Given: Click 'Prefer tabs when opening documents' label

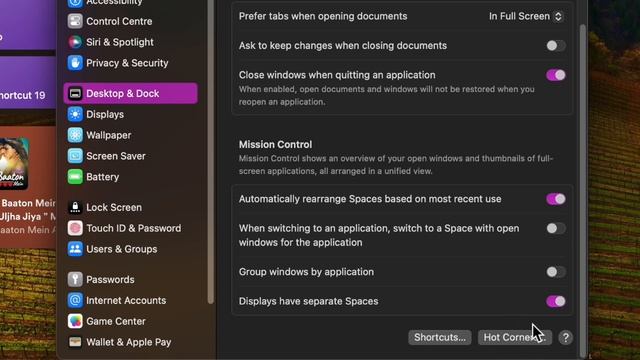Looking at the screenshot, I should 323,16.
